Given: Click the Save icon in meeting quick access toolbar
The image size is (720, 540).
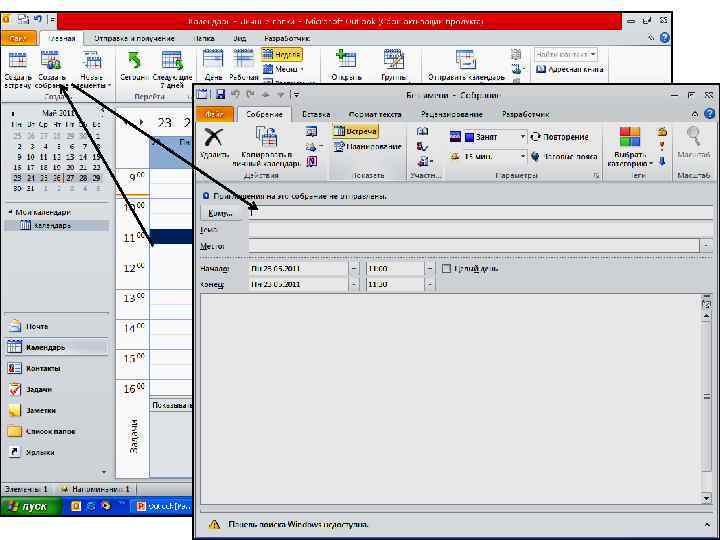Looking at the screenshot, I should click(x=220, y=95).
